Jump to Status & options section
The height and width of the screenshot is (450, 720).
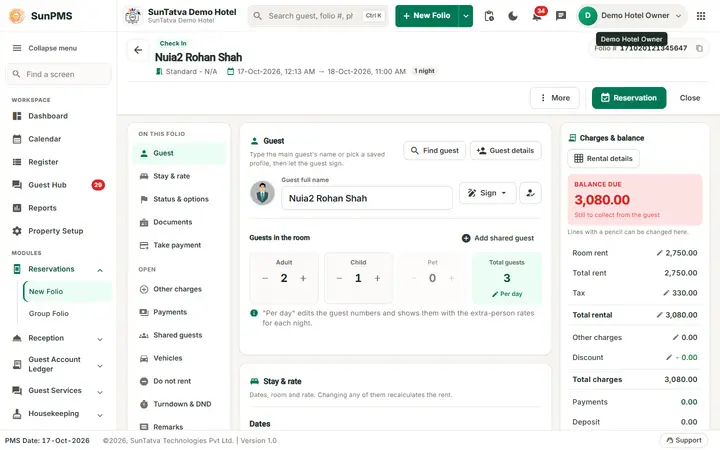coord(180,199)
